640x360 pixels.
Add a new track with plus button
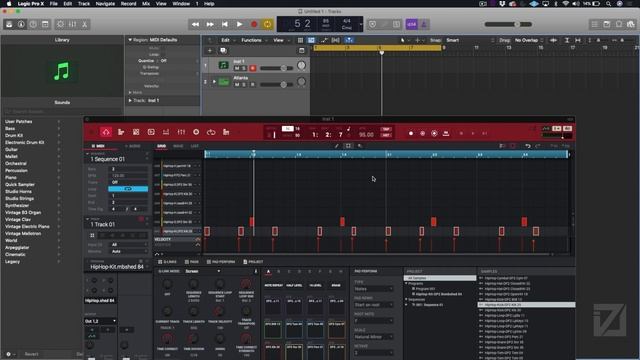(210, 51)
